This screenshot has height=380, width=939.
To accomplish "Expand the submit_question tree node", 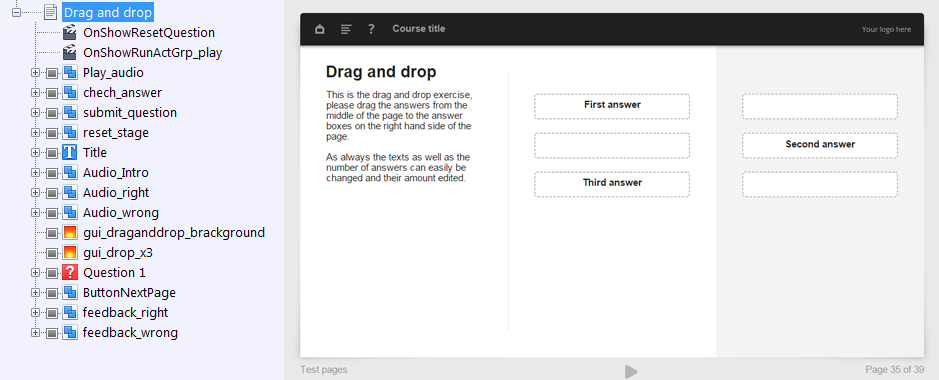I will tap(35, 113).
